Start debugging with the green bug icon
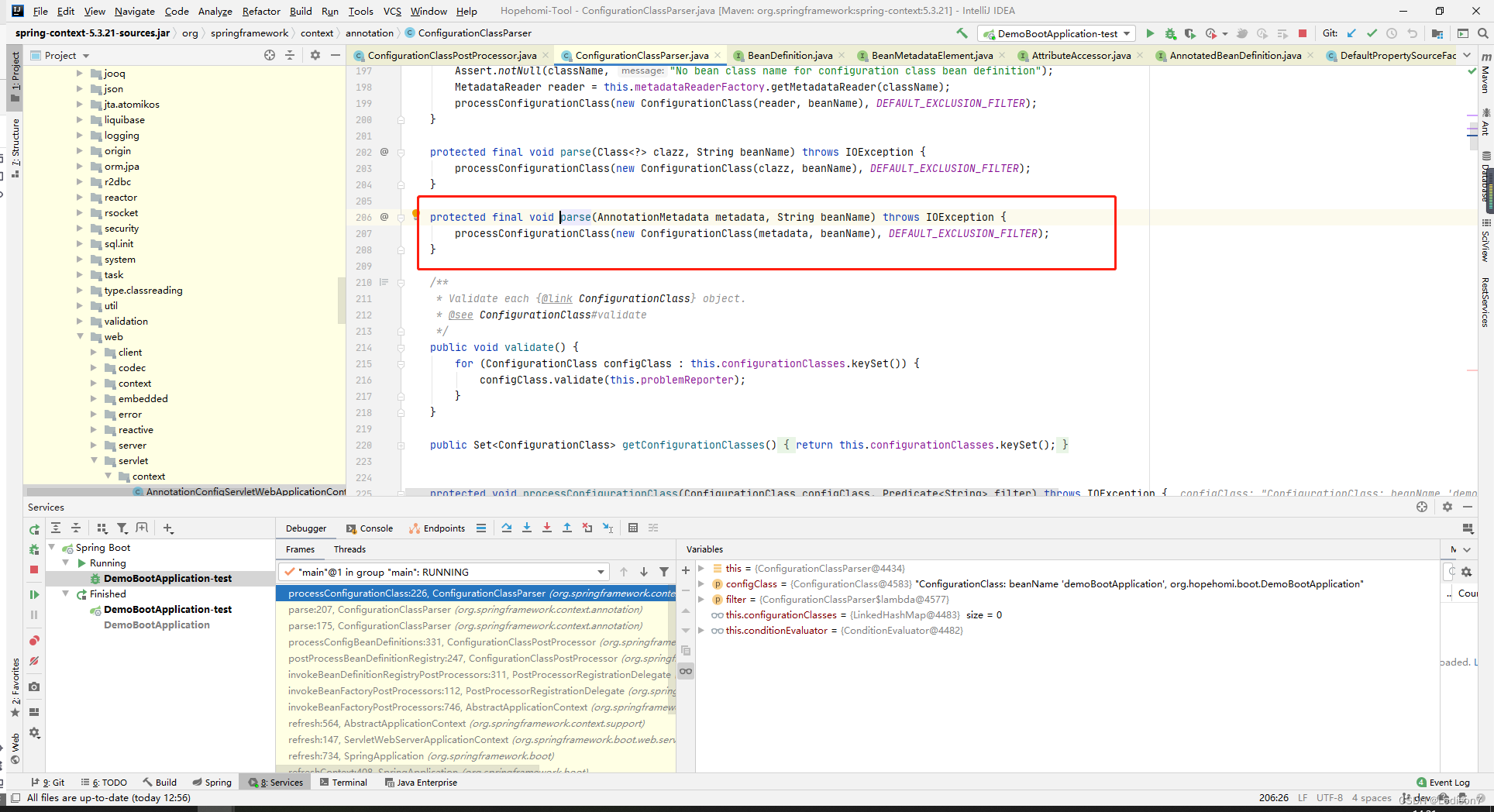This screenshot has height=812, width=1494. click(x=1170, y=33)
